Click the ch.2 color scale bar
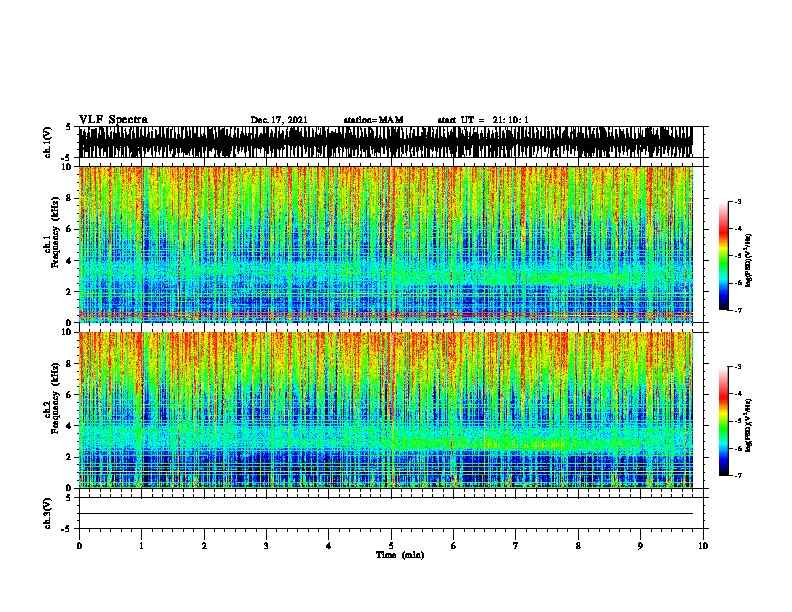The image size is (792, 612). (x=724, y=421)
